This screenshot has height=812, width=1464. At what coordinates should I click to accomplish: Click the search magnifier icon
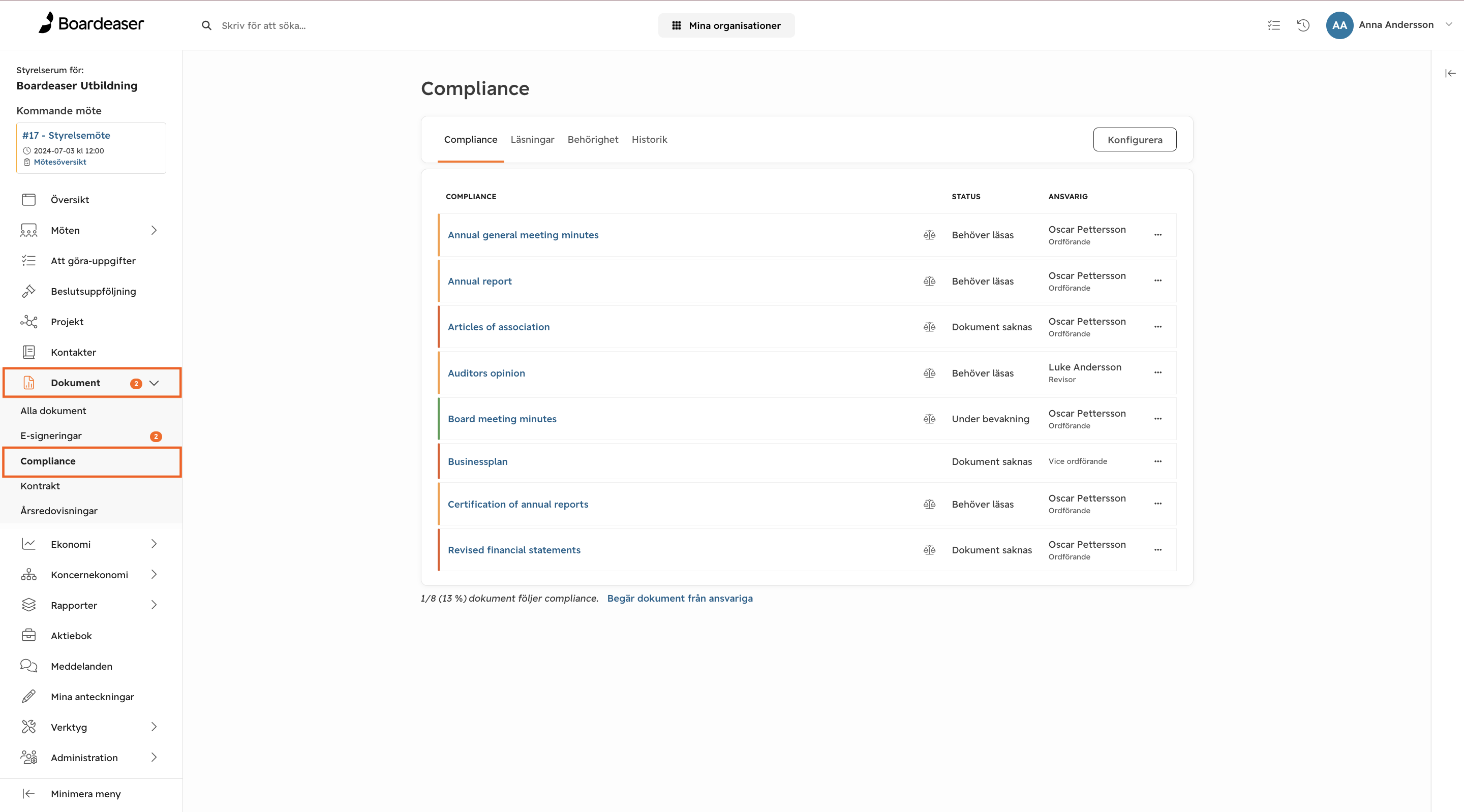pyautogui.click(x=206, y=25)
